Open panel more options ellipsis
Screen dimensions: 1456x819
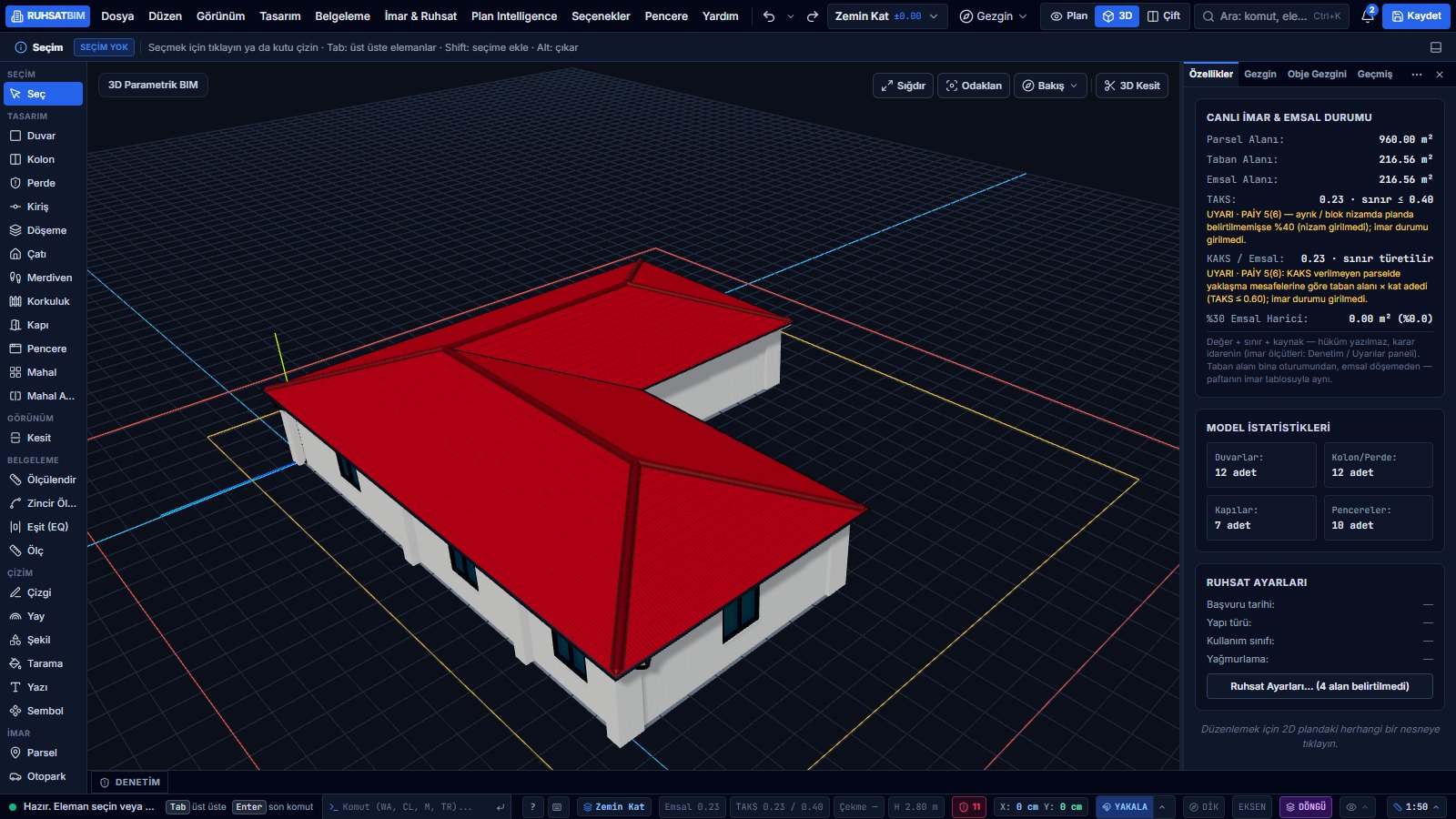pyautogui.click(x=1417, y=75)
